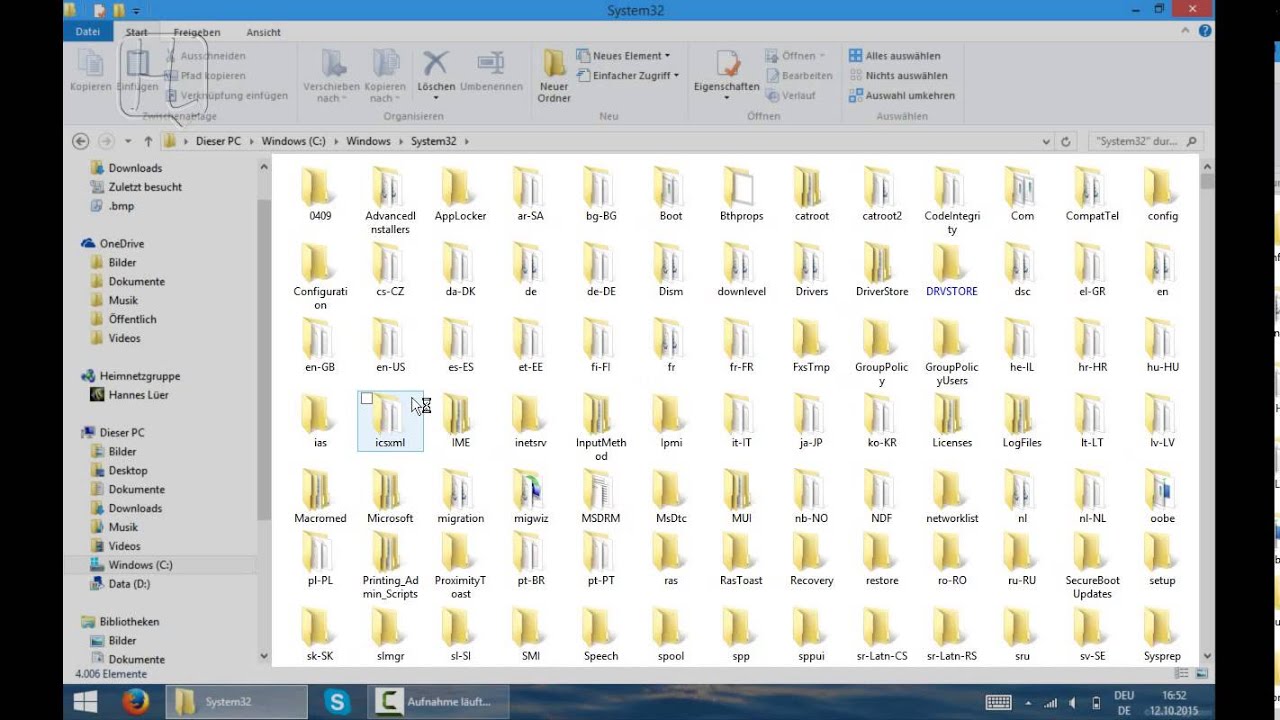Select the oobe folder icon
Viewport: 1280px width, 720px height.
tap(1162, 490)
